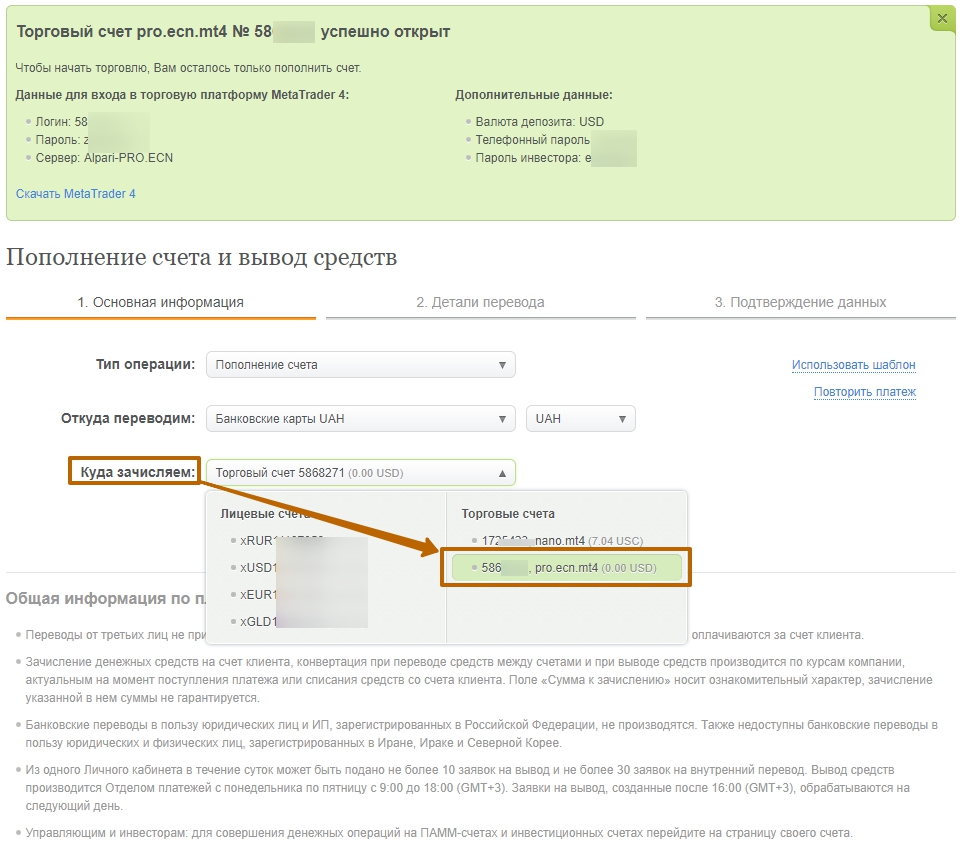Click the Скачать MetaTrader 4 link
This screenshot has width=962, height=865.
coord(76,194)
